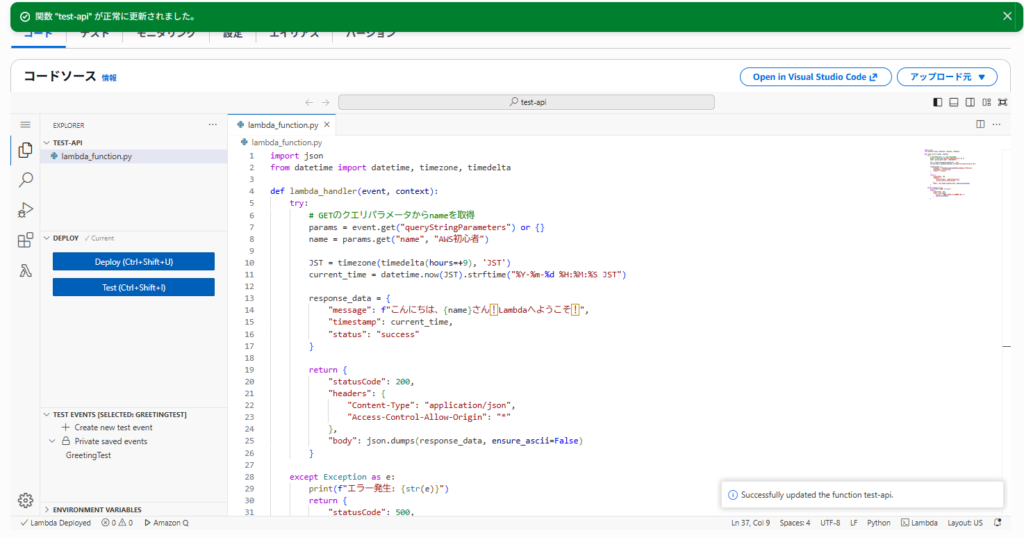
Task: Click Open in Visual Studio Code button
Action: coord(815,76)
